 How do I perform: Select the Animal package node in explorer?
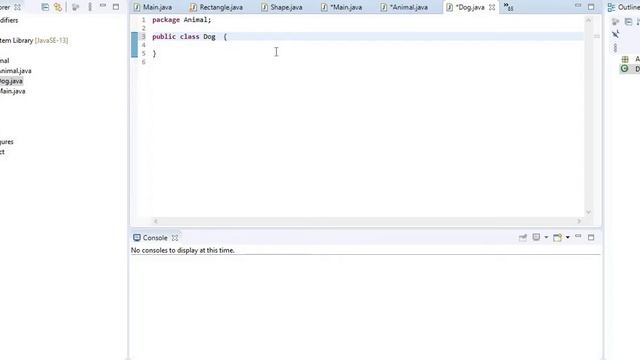pos(4,60)
